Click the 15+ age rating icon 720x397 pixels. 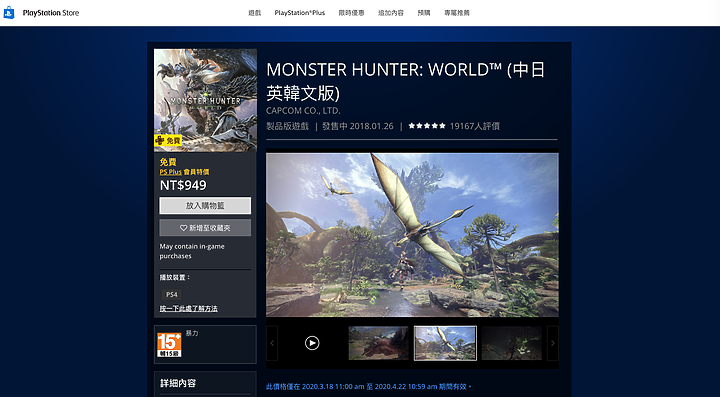[169, 345]
